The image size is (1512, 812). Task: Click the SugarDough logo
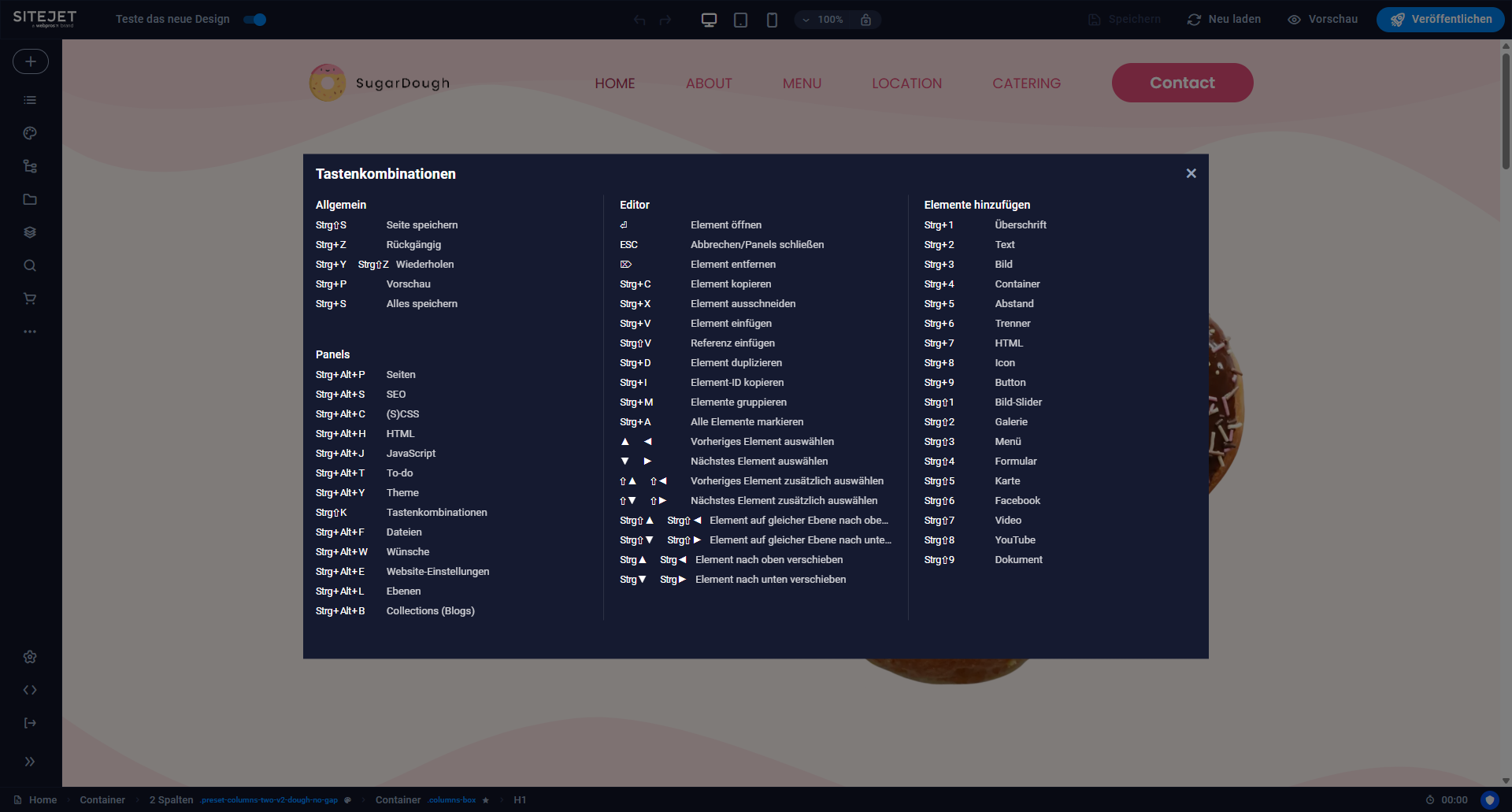pos(380,83)
